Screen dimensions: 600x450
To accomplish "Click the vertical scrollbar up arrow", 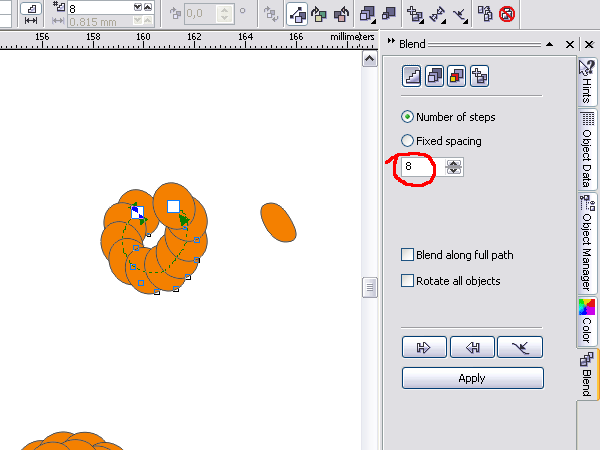I will [369, 59].
